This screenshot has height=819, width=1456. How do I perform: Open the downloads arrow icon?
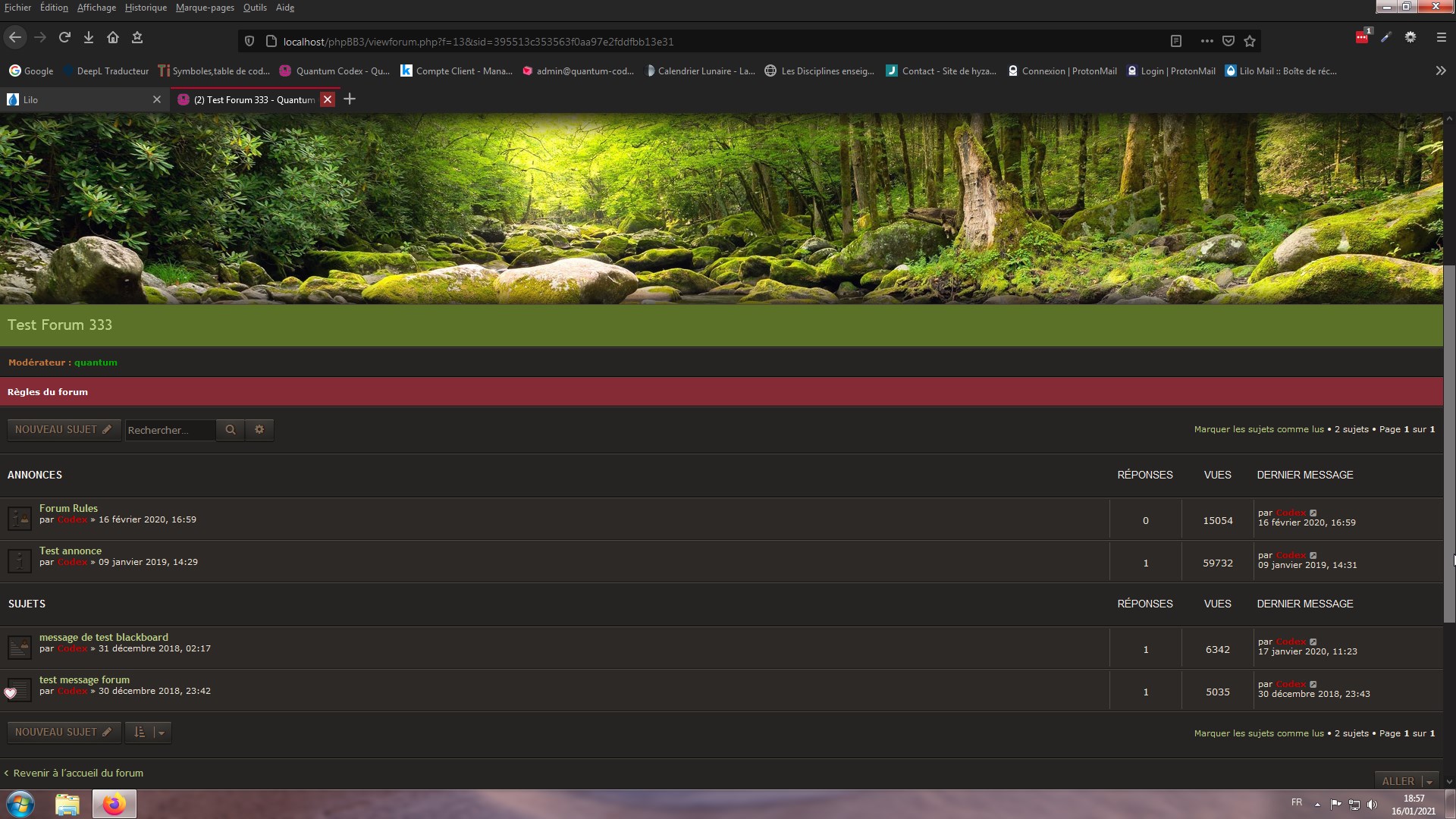pyautogui.click(x=89, y=37)
